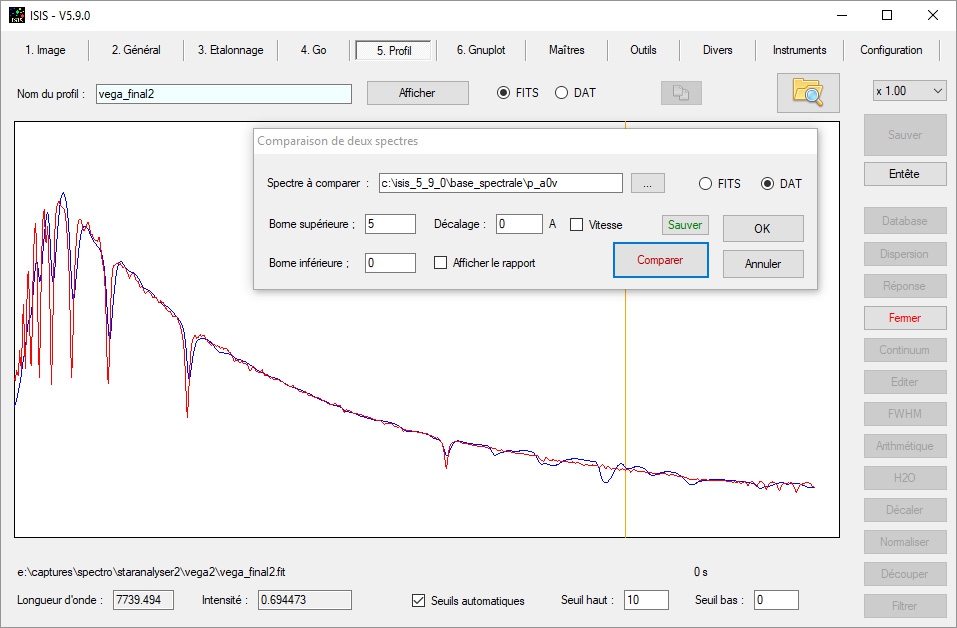Click the H2O button

tap(905, 478)
